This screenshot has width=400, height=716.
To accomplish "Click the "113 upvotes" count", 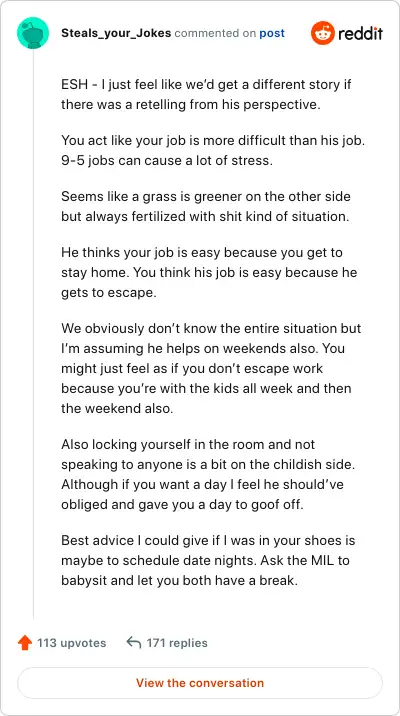I will [72, 643].
